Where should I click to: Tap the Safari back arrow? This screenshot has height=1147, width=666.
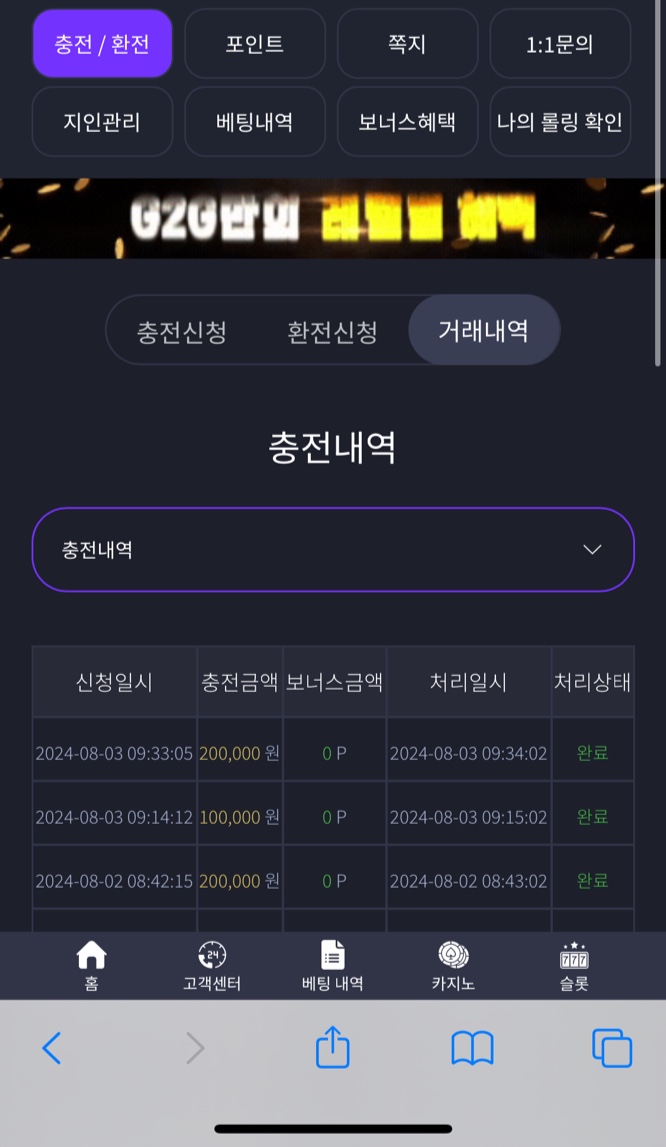(51, 1048)
